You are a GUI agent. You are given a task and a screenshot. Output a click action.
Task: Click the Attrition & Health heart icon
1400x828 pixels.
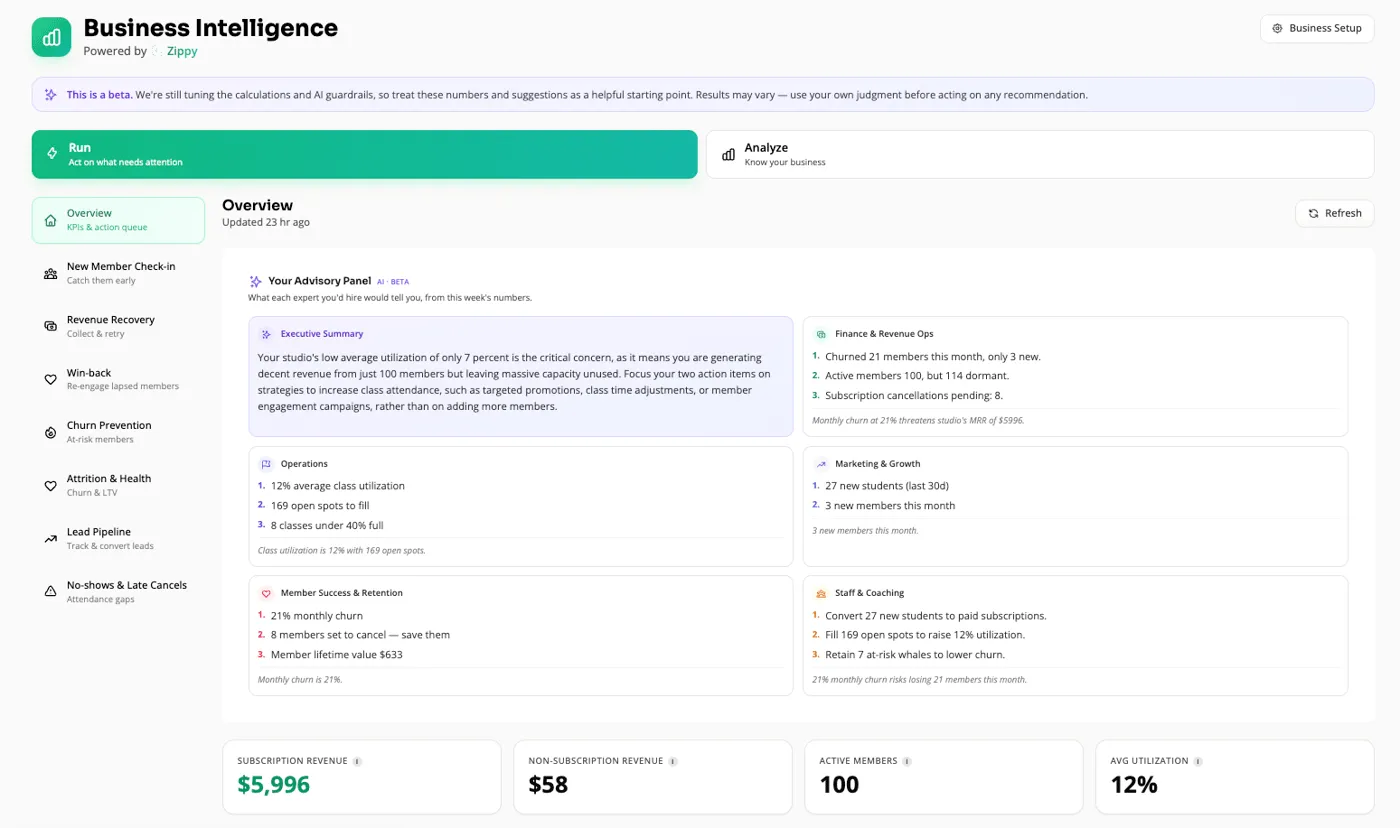point(50,485)
